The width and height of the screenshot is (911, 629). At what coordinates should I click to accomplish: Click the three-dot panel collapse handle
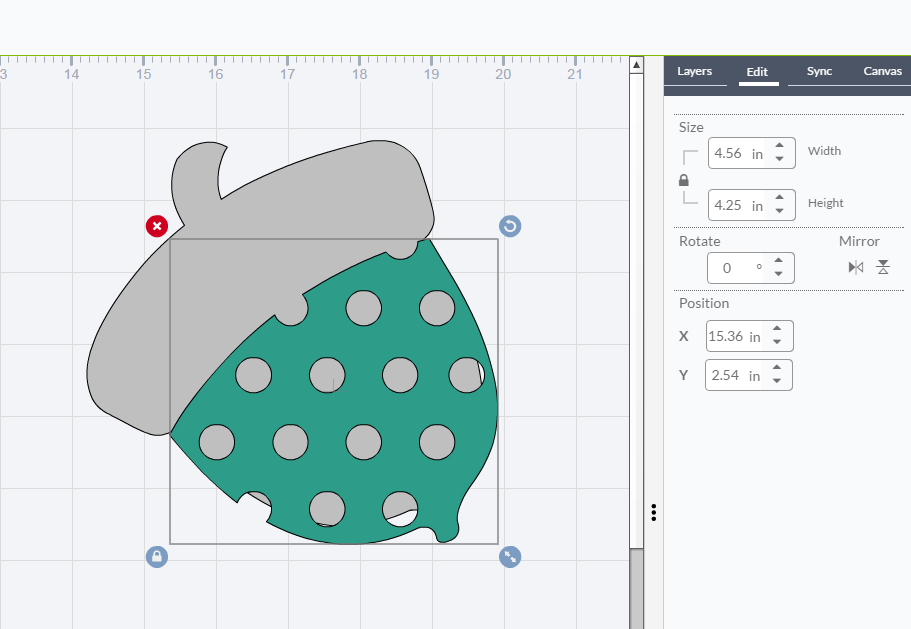(x=653, y=512)
